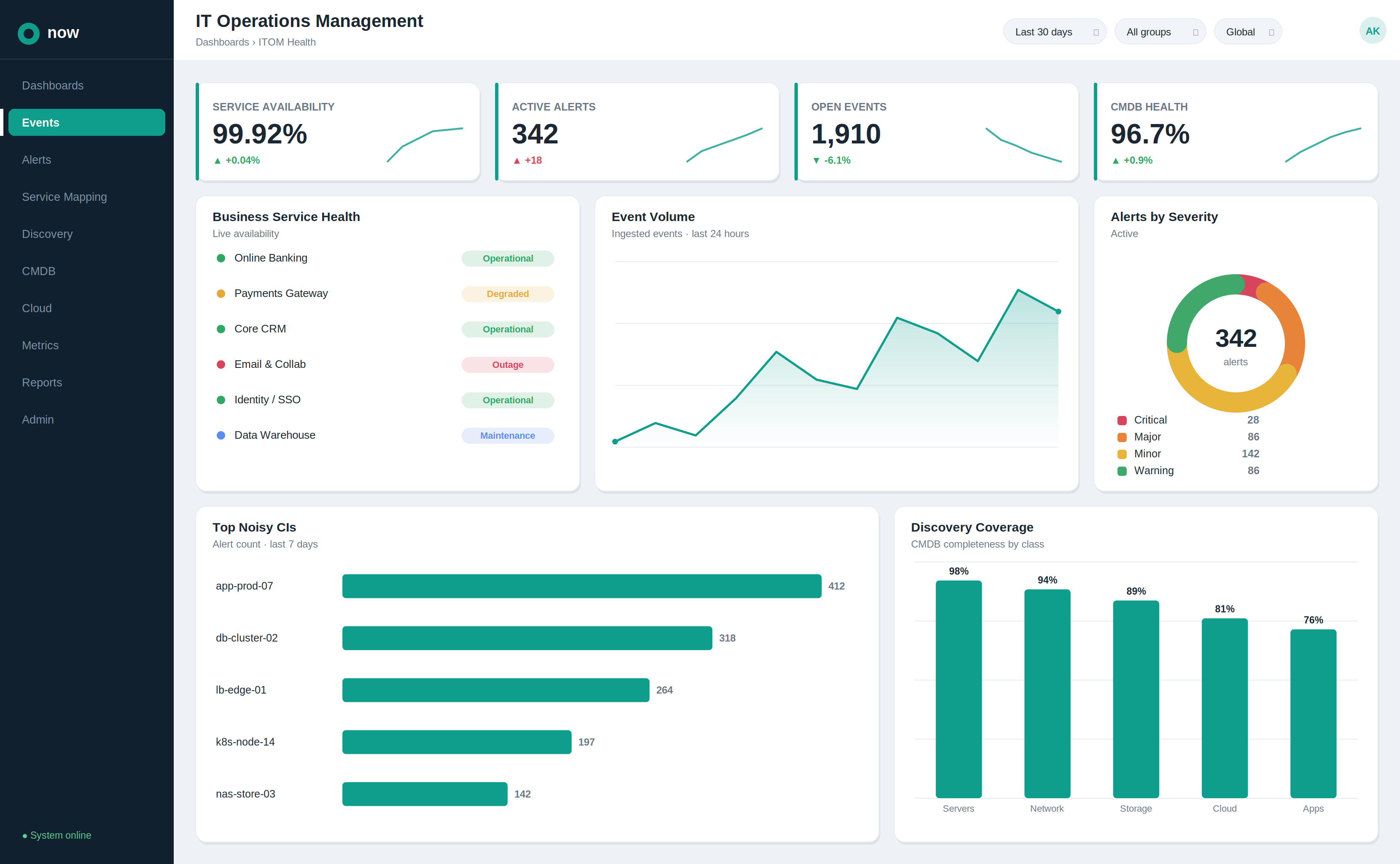This screenshot has height=864, width=1400.
Task: Click Online Banking's Operational badge
Action: 508,258
